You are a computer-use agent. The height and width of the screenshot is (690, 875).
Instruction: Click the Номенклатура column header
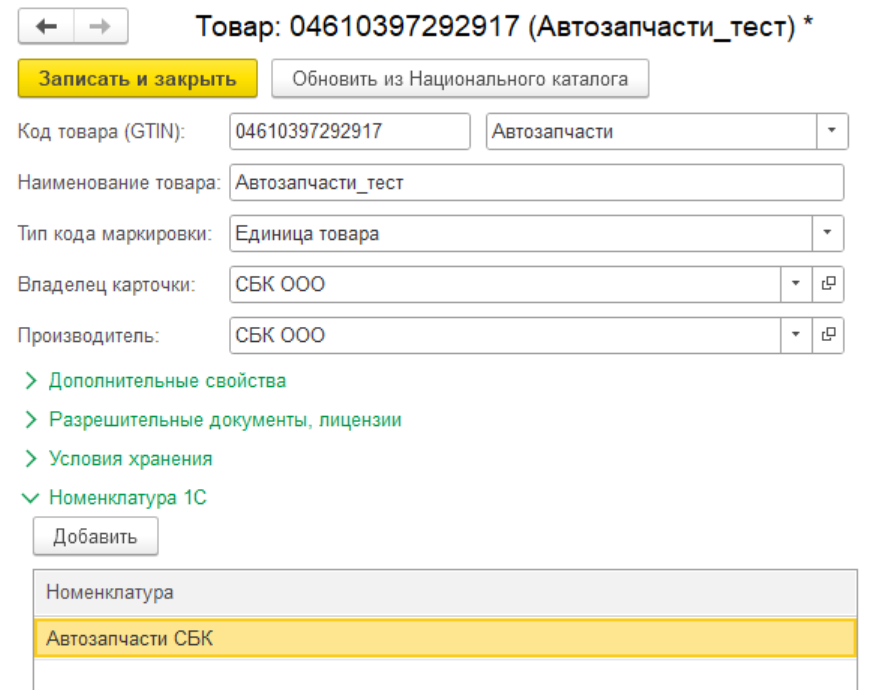click(444, 593)
